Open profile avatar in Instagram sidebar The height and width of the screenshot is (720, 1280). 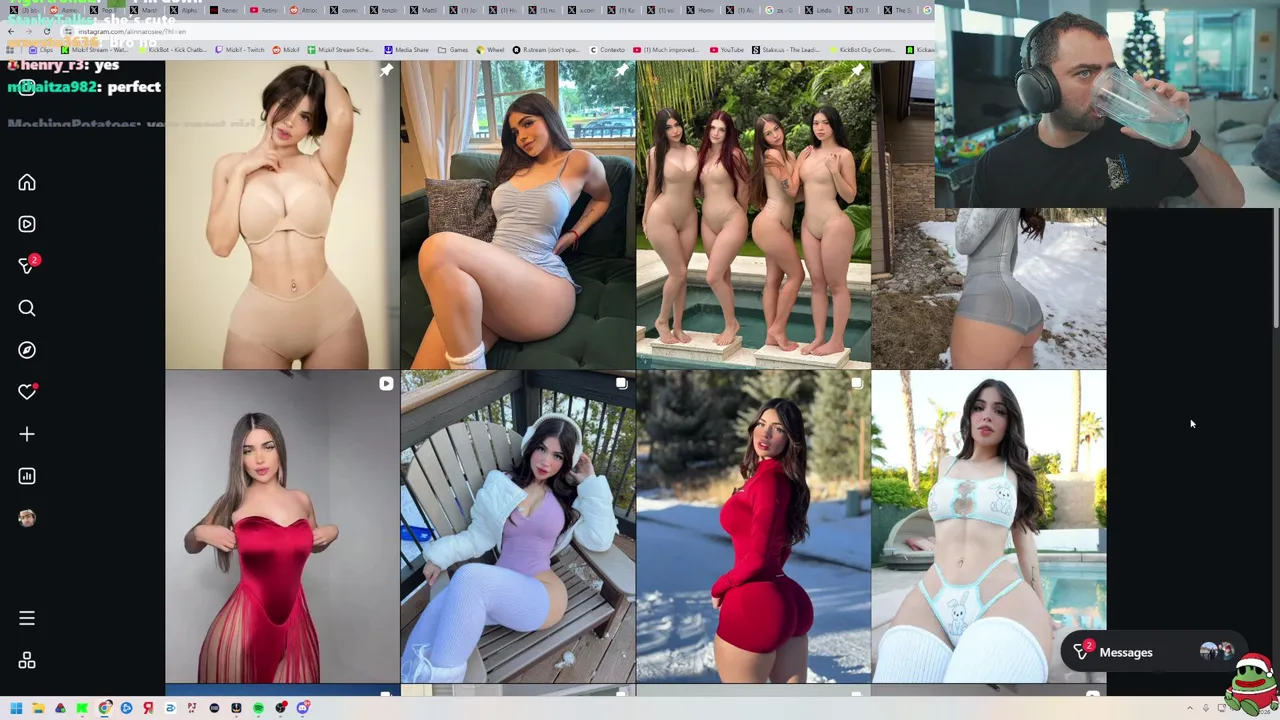[x=27, y=518]
